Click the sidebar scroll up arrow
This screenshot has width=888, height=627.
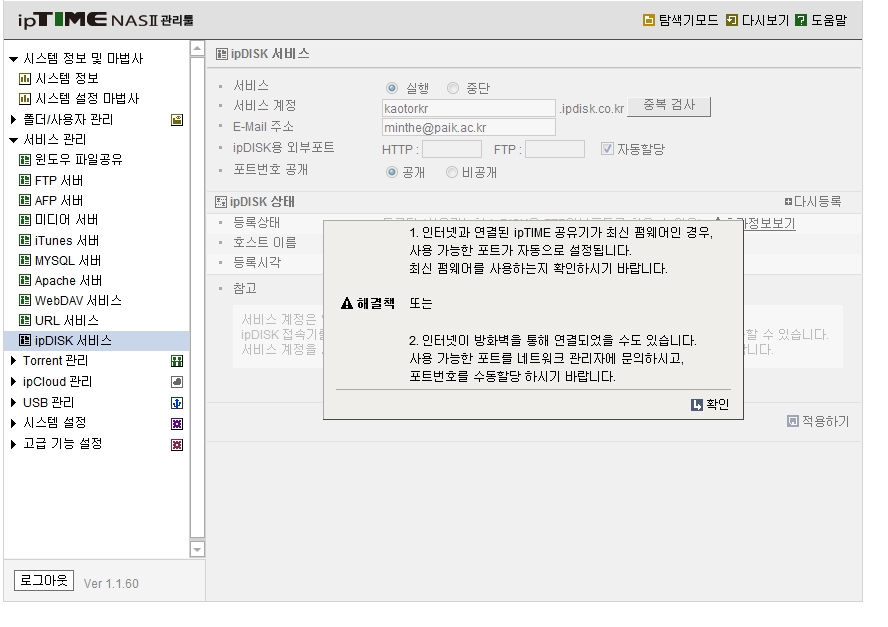coord(197,49)
